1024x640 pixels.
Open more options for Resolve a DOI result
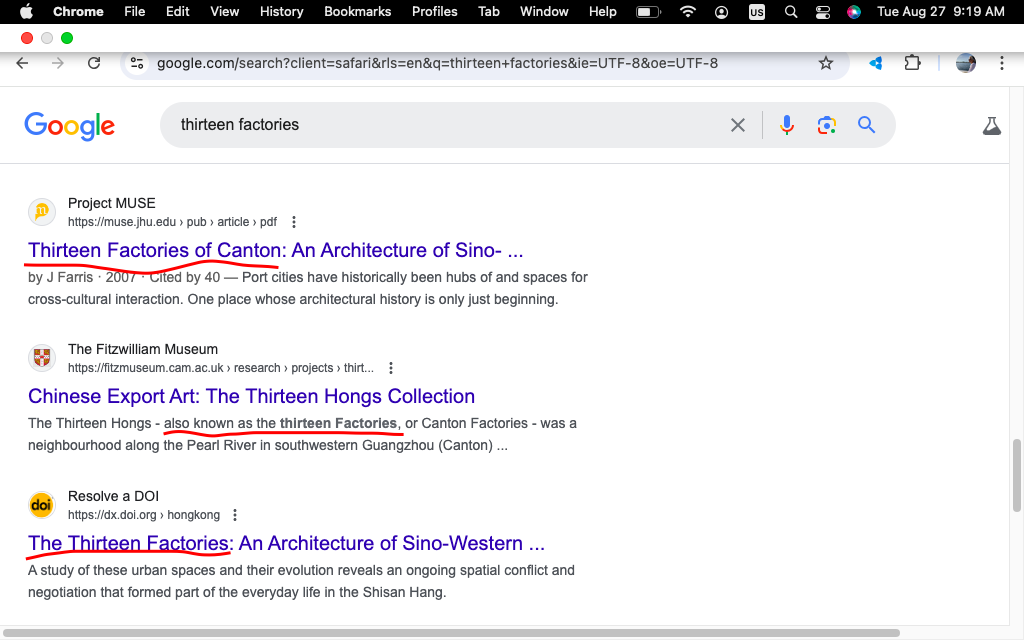[x=235, y=515]
